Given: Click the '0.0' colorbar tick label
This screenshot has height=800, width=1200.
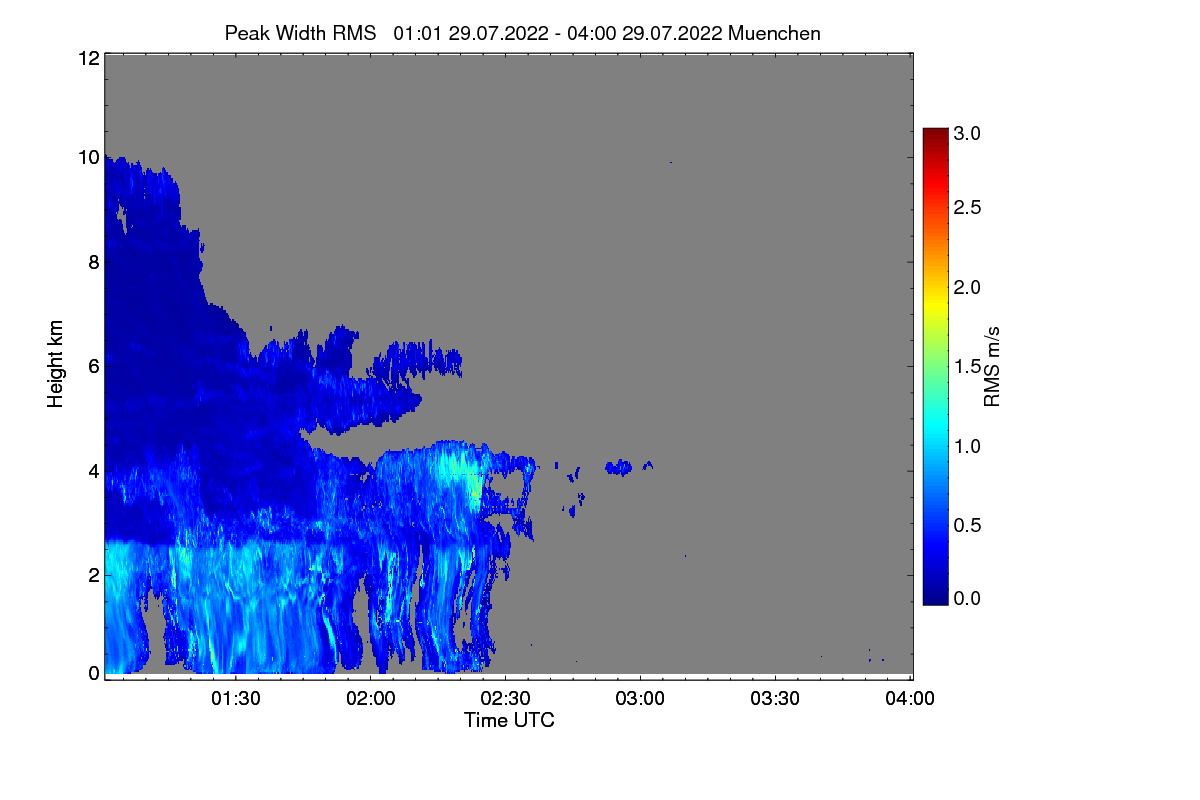Looking at the screenshot, I should tap(966, 598).
